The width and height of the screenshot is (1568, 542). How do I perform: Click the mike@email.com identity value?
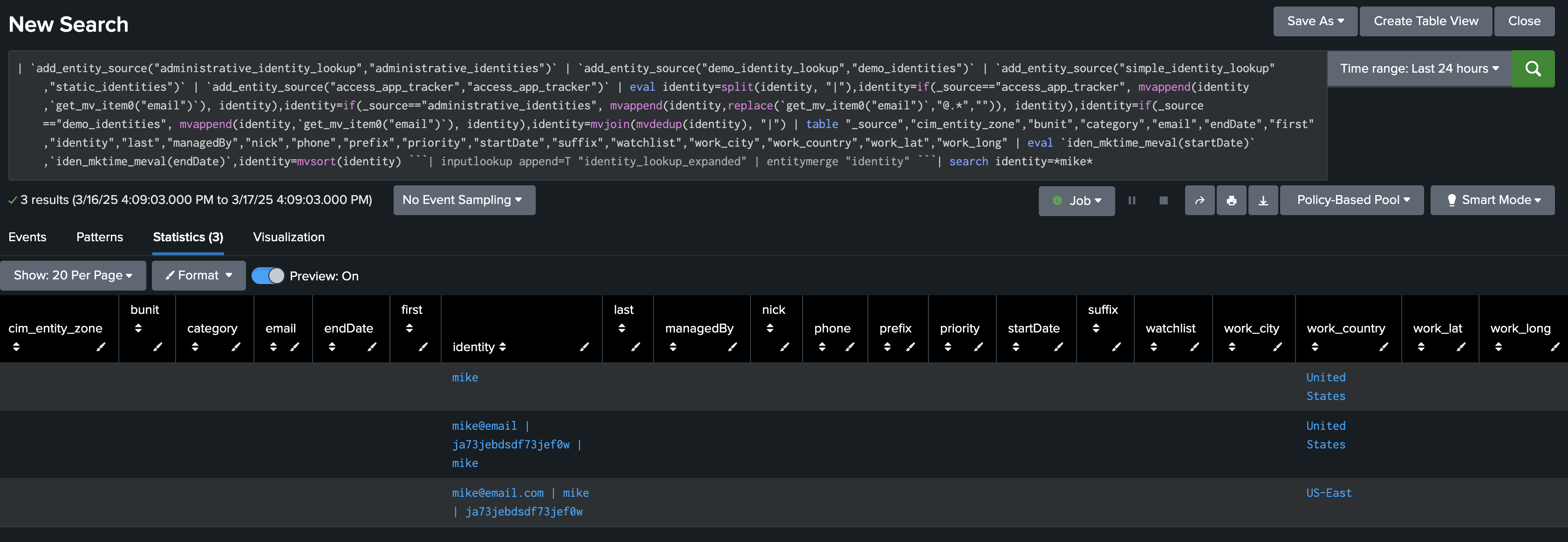(x=498, y=493)
